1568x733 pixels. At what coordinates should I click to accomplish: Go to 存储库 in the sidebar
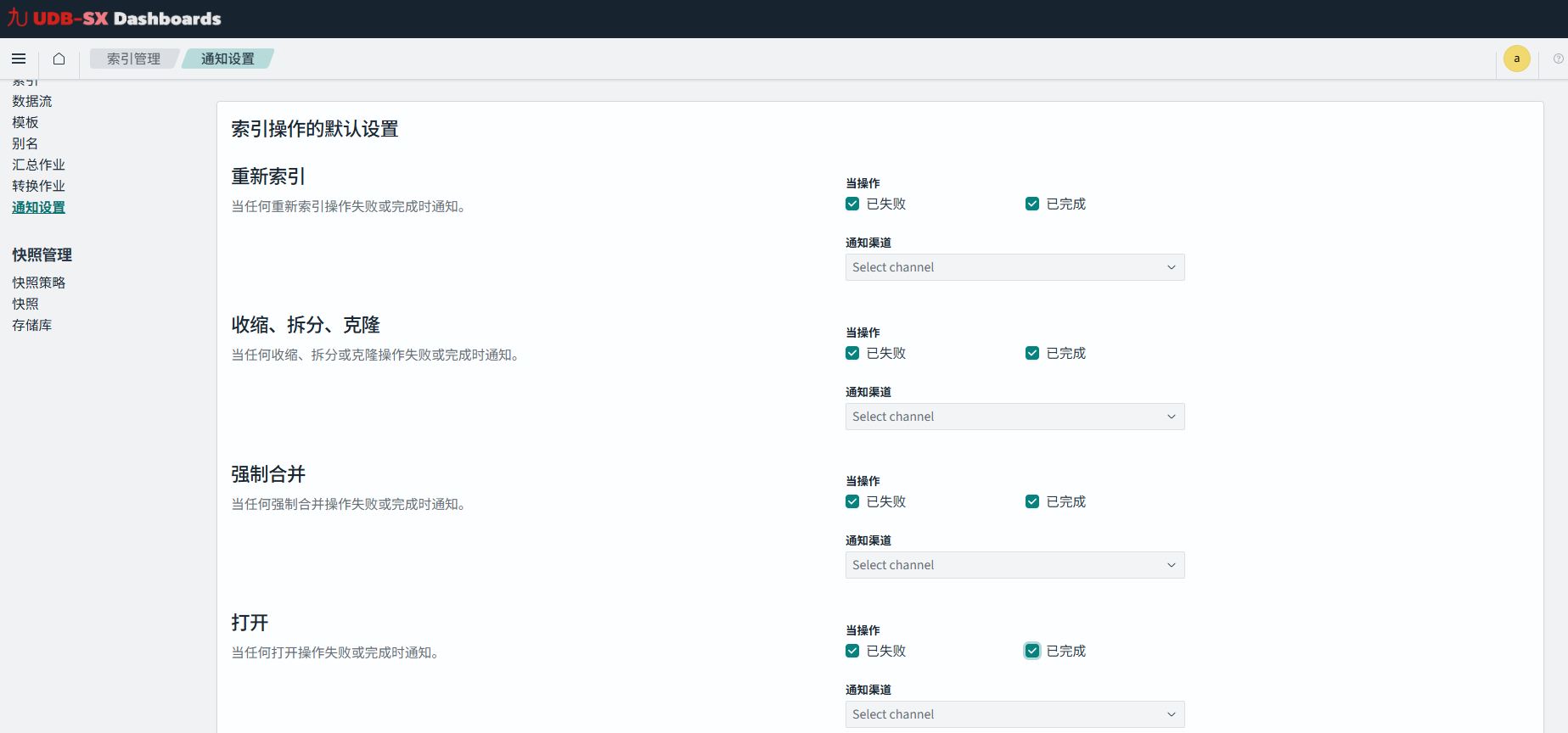[32, 325]
